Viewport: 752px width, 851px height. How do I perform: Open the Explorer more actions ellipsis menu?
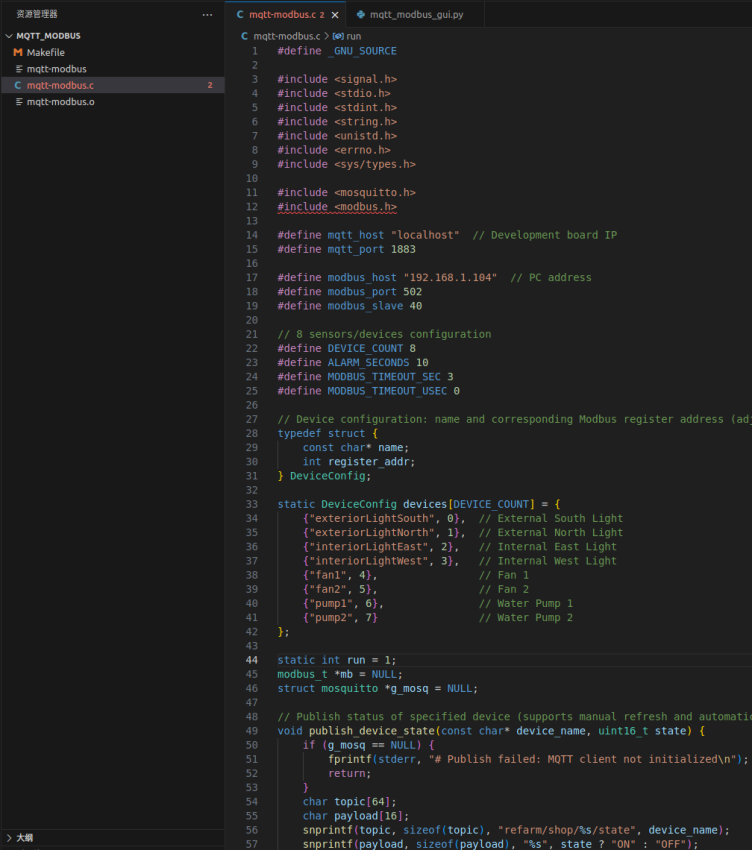(x=207, y=15)
